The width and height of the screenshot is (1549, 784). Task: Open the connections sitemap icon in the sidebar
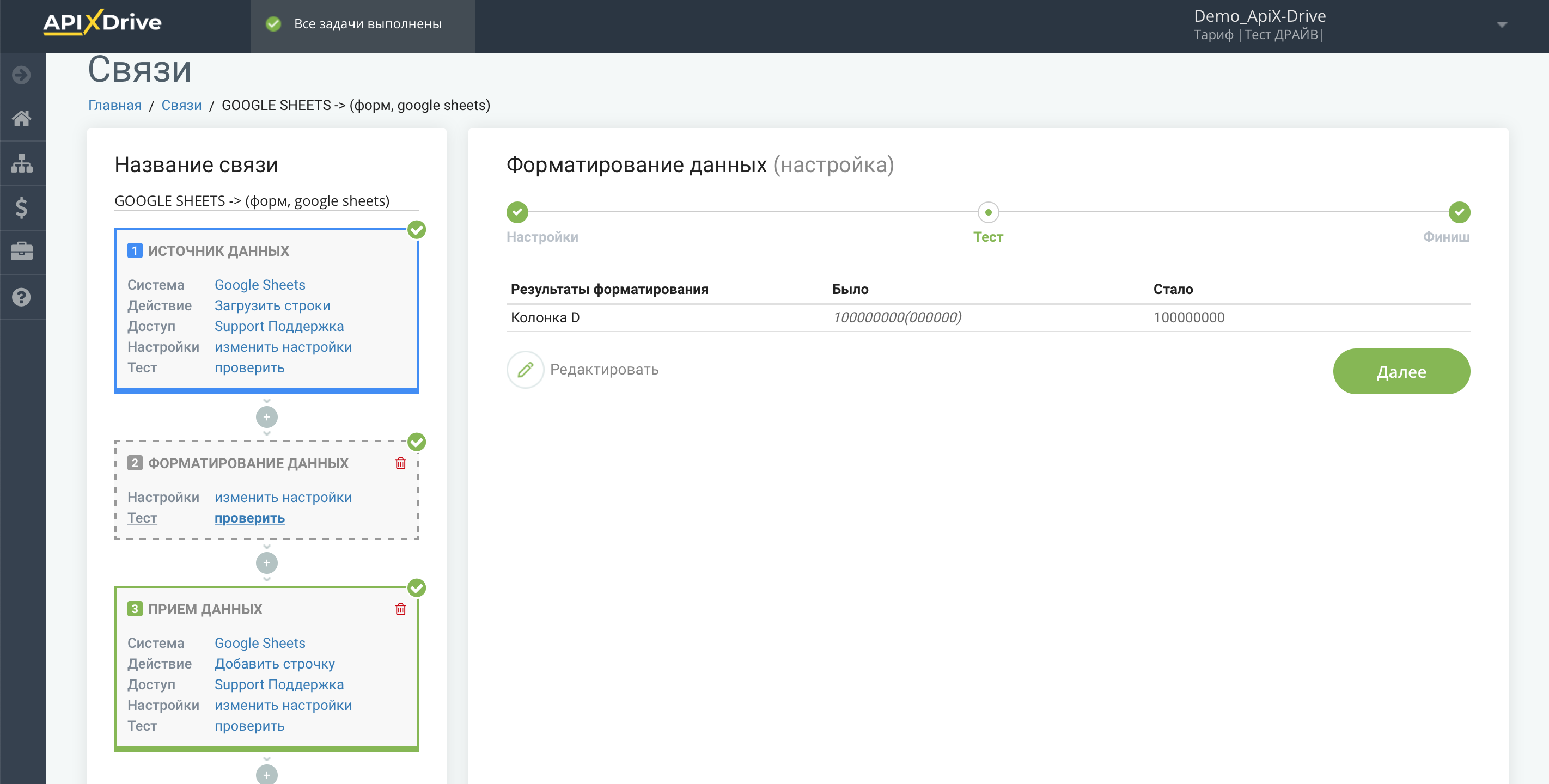tap(22, 163)
